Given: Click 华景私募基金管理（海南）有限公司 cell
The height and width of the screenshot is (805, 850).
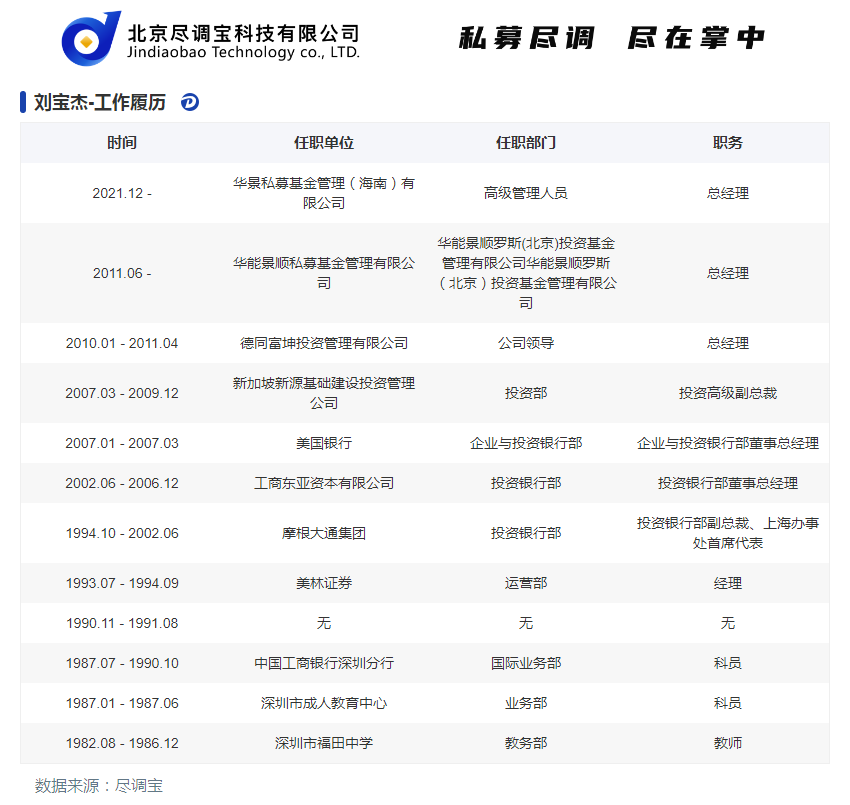Looking at the screenshot, I should [x=324, y=193].
